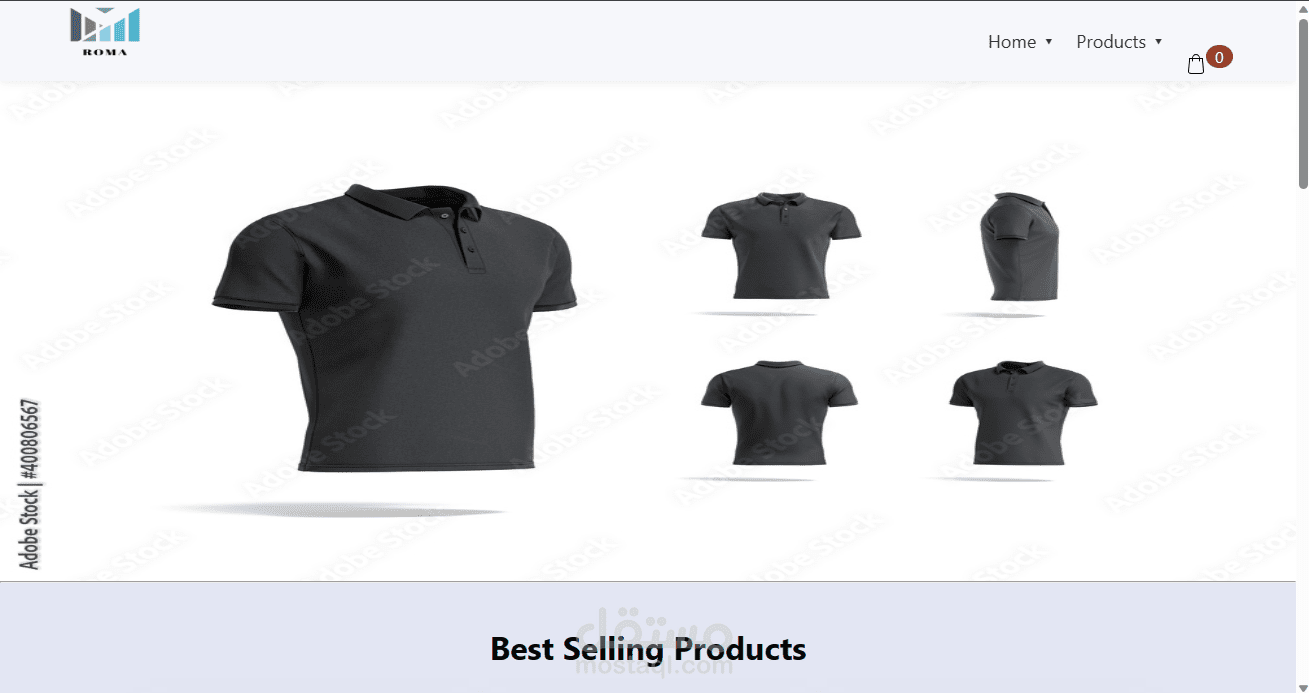The height and width of the screenshot is (693, 1309).
Task: Click the vertical scrollbar track below thumb
Action: 1302,440
